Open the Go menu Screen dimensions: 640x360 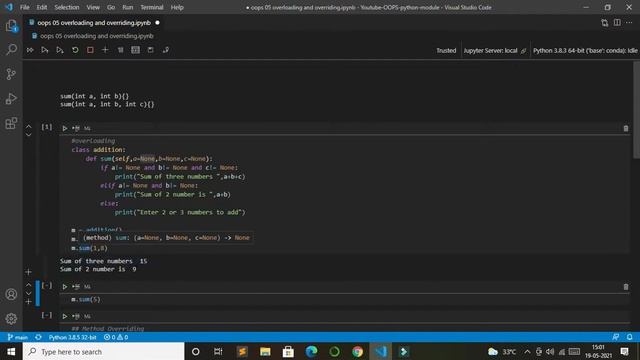coord(111,7)
